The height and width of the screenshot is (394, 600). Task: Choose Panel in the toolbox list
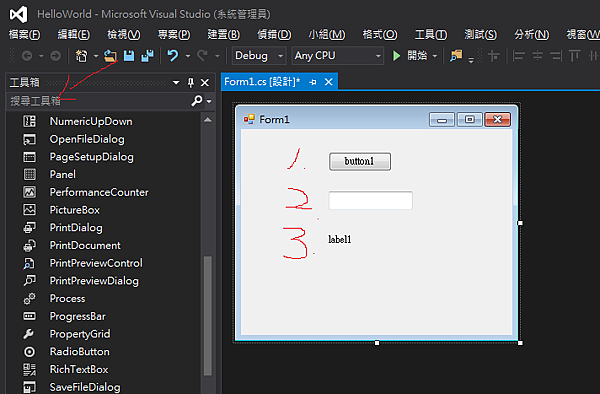tap(63, 174)
